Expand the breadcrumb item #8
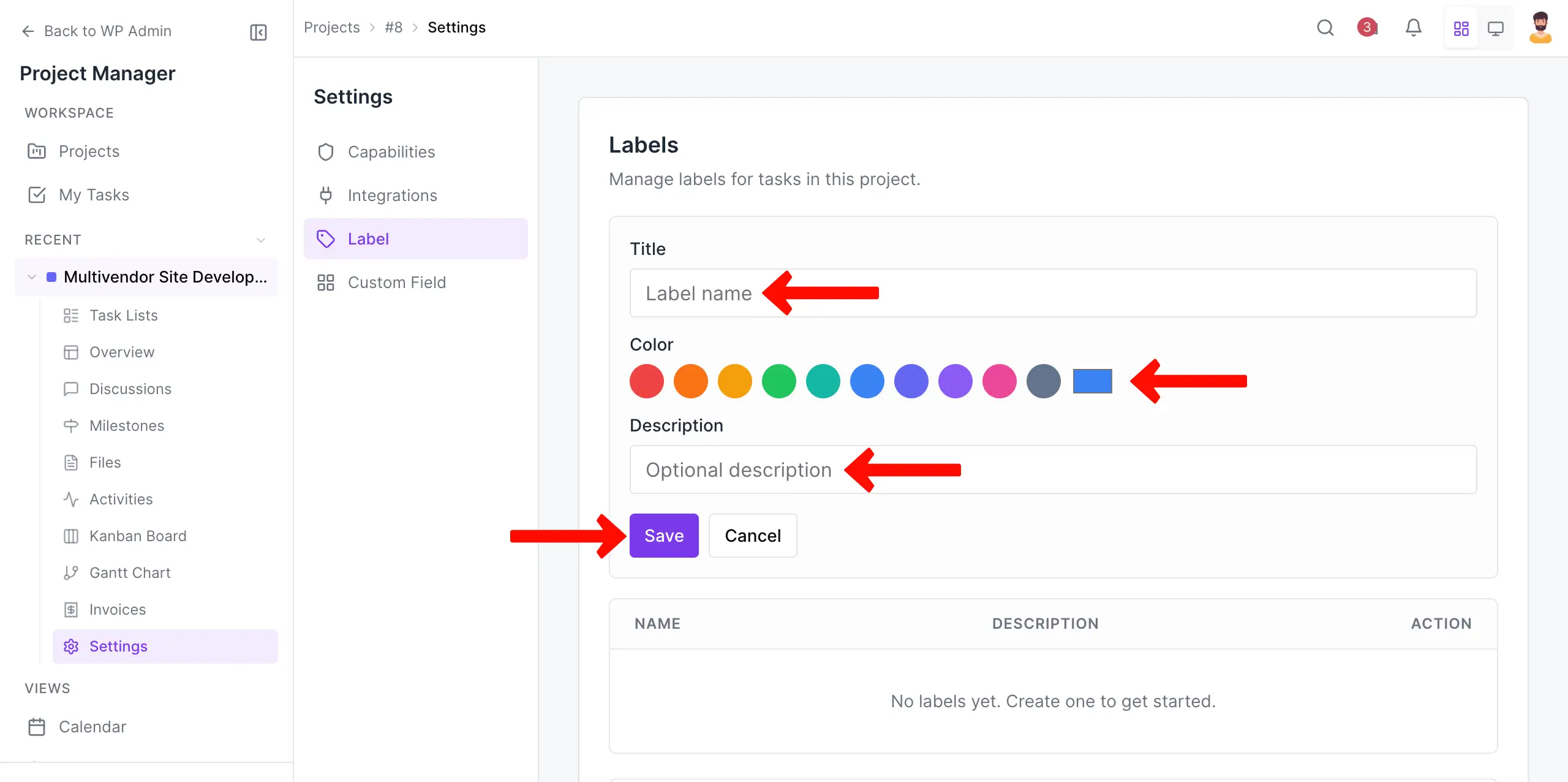 coord(393,27)
